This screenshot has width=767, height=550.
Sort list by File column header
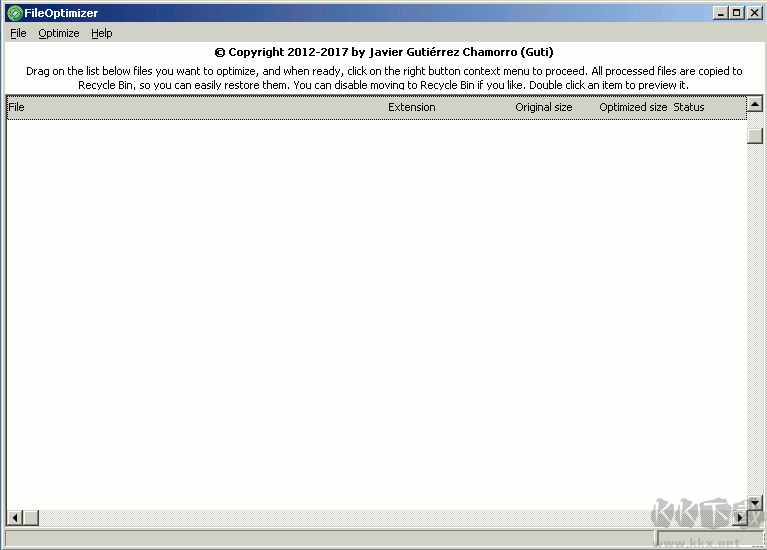pyautogui.click(x=17, y=107)
